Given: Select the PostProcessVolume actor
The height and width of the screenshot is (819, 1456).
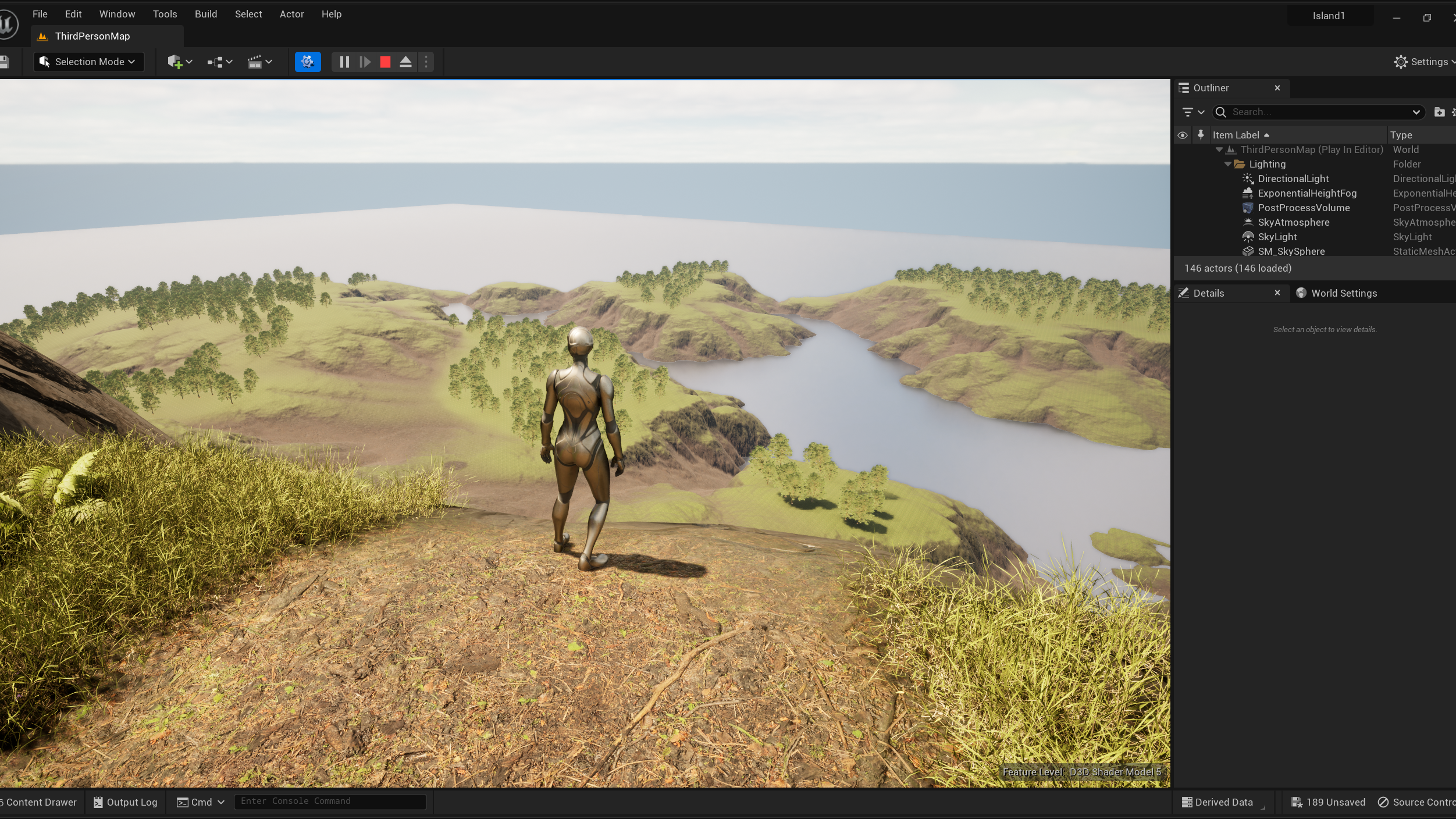Looking at the screenshot, I should [x=1304, y=208].
